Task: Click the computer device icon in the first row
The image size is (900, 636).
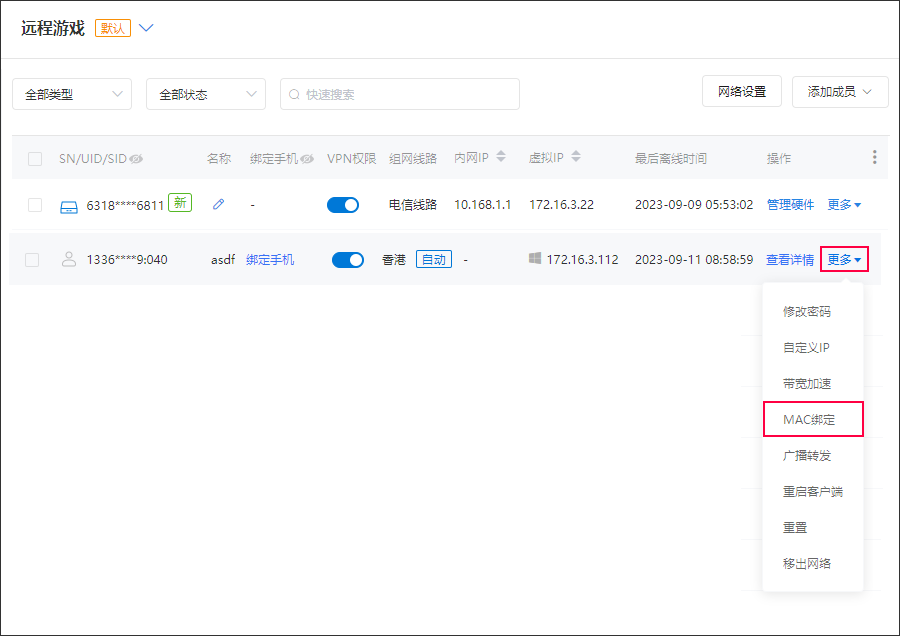Action: coord(68,204)
